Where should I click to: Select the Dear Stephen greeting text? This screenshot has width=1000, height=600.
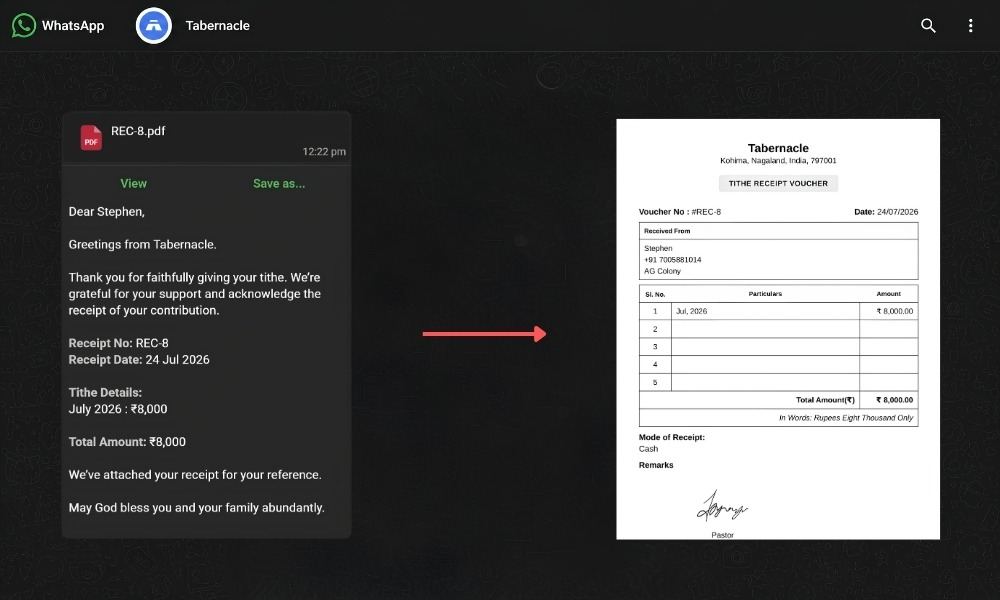click(x=107, y=212)
